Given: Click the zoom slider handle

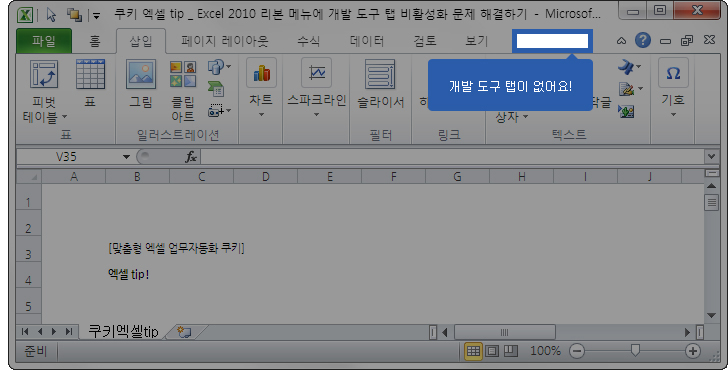Looking at the screenshot, I should (635, 351).
